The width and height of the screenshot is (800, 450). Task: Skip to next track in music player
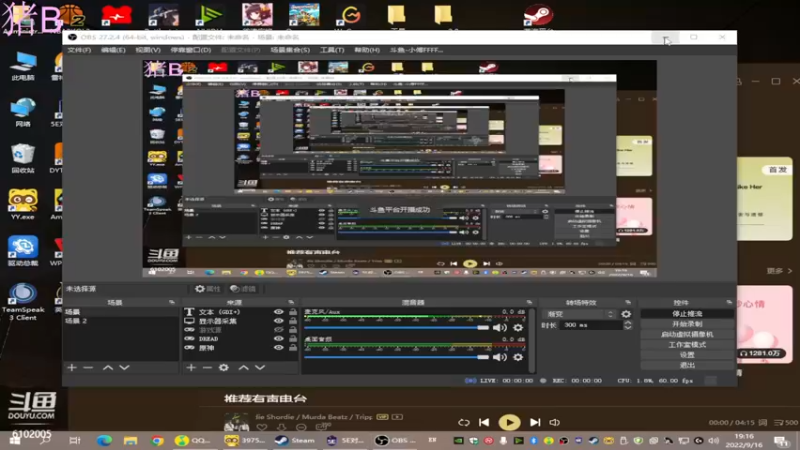click(535, 422)
